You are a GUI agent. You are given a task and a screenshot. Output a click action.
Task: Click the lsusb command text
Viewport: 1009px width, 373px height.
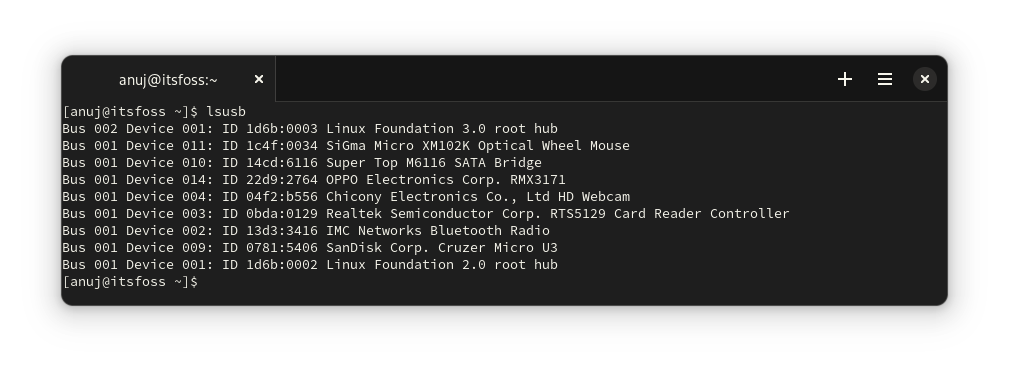(226, 112)
